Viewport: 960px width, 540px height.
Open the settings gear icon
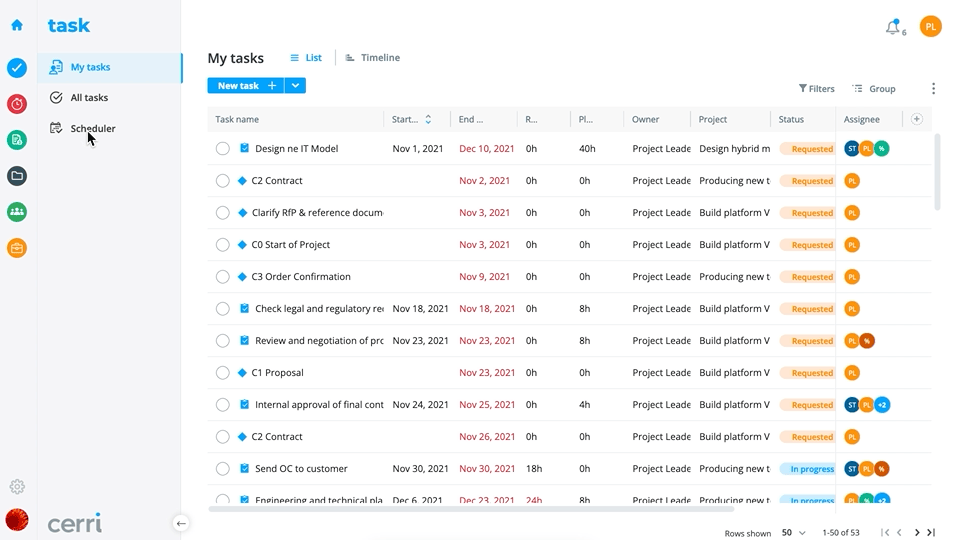[x=17, y=487]
